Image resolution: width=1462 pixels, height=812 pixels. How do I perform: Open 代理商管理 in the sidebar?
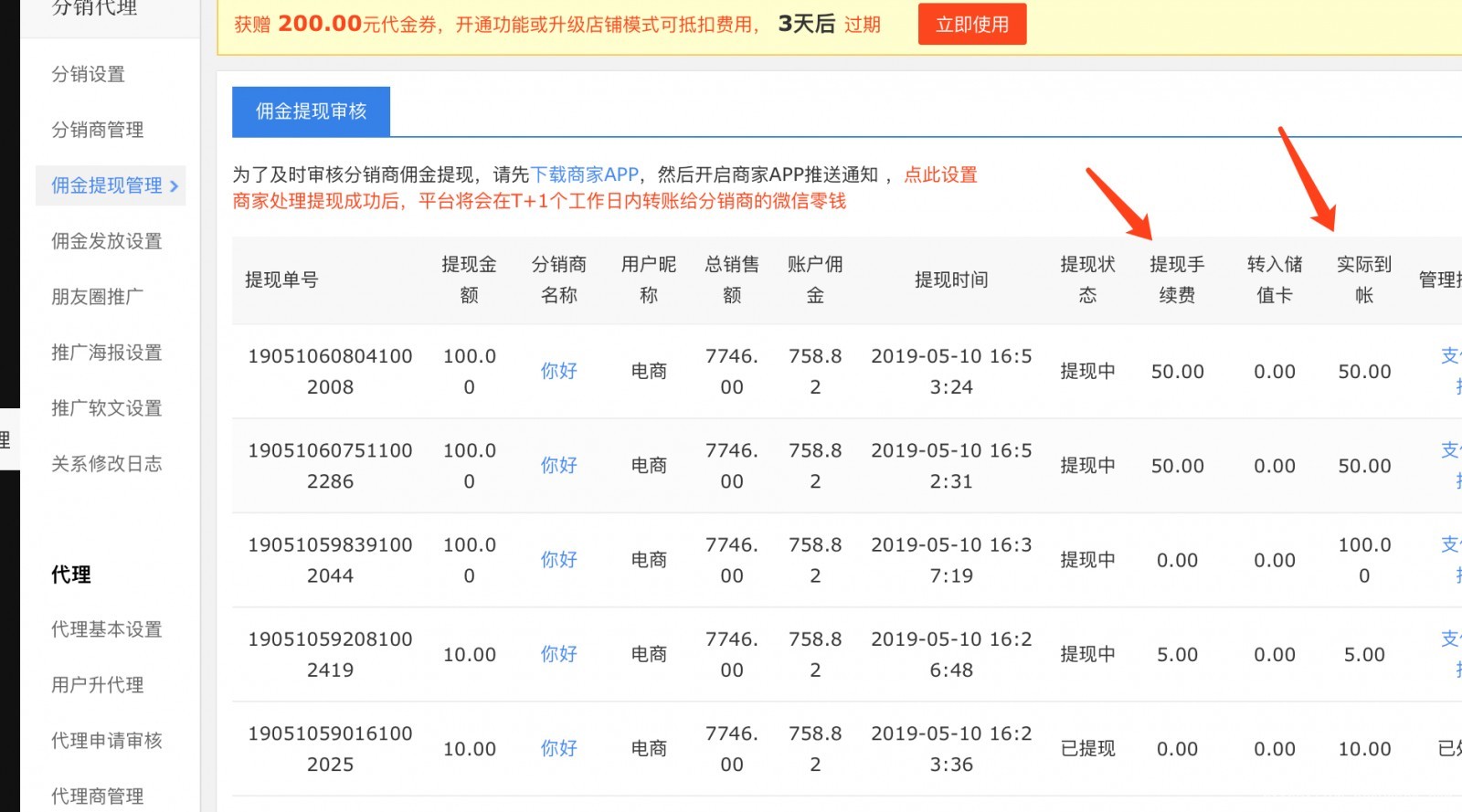pyautogui.click(x=98, y=796)
